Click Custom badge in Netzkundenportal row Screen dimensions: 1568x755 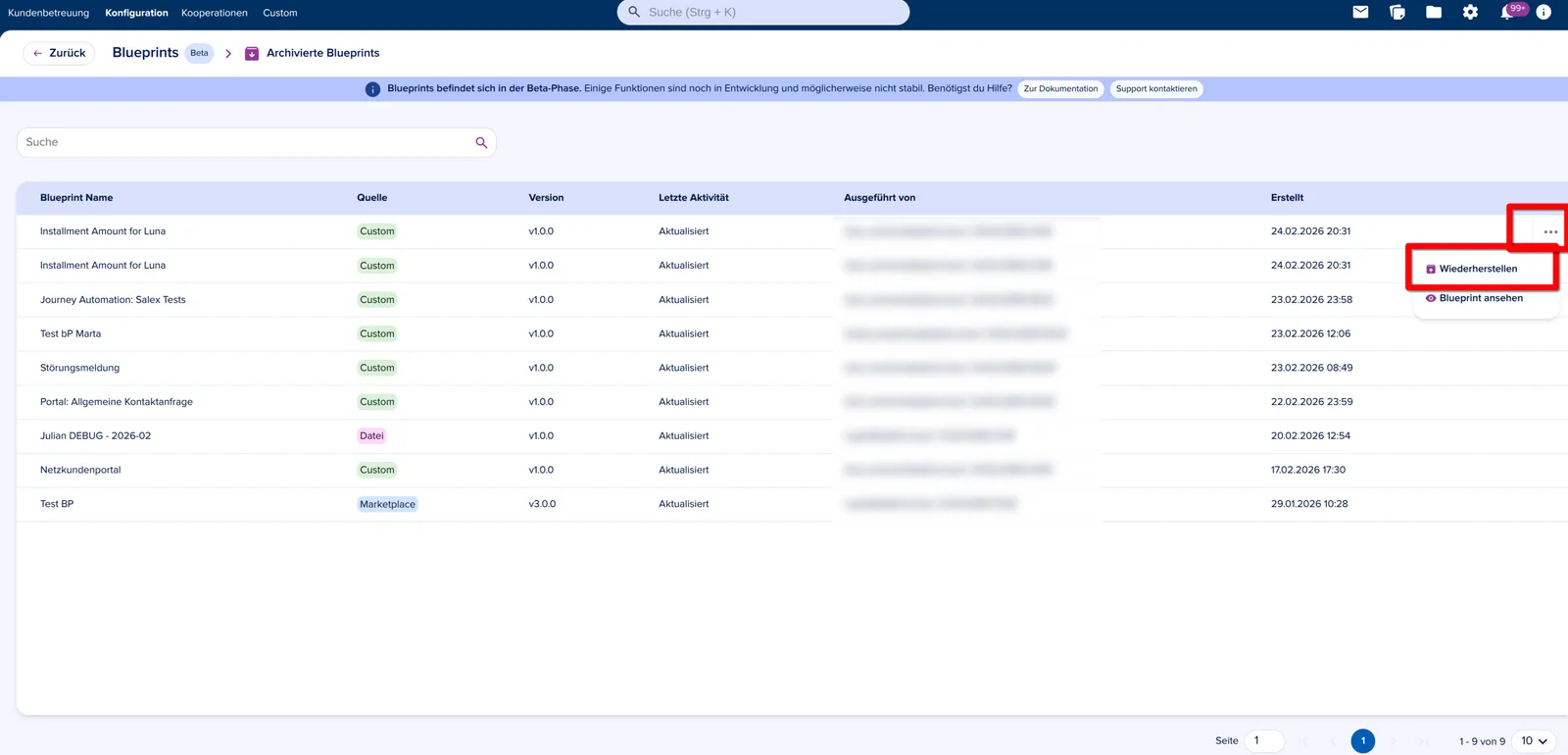click(x=376, y=470)
